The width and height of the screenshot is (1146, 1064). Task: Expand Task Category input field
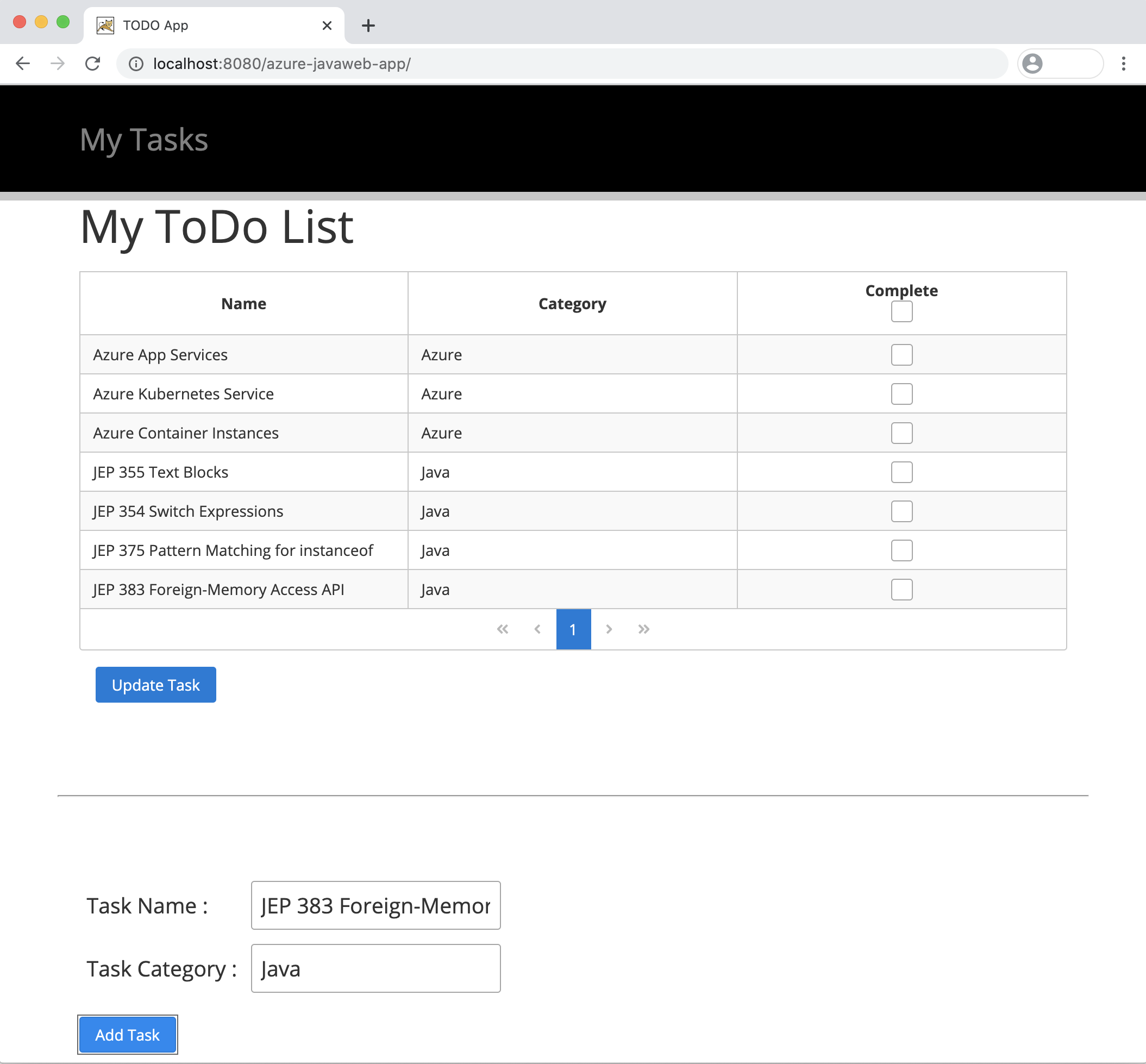coord(376,968)
